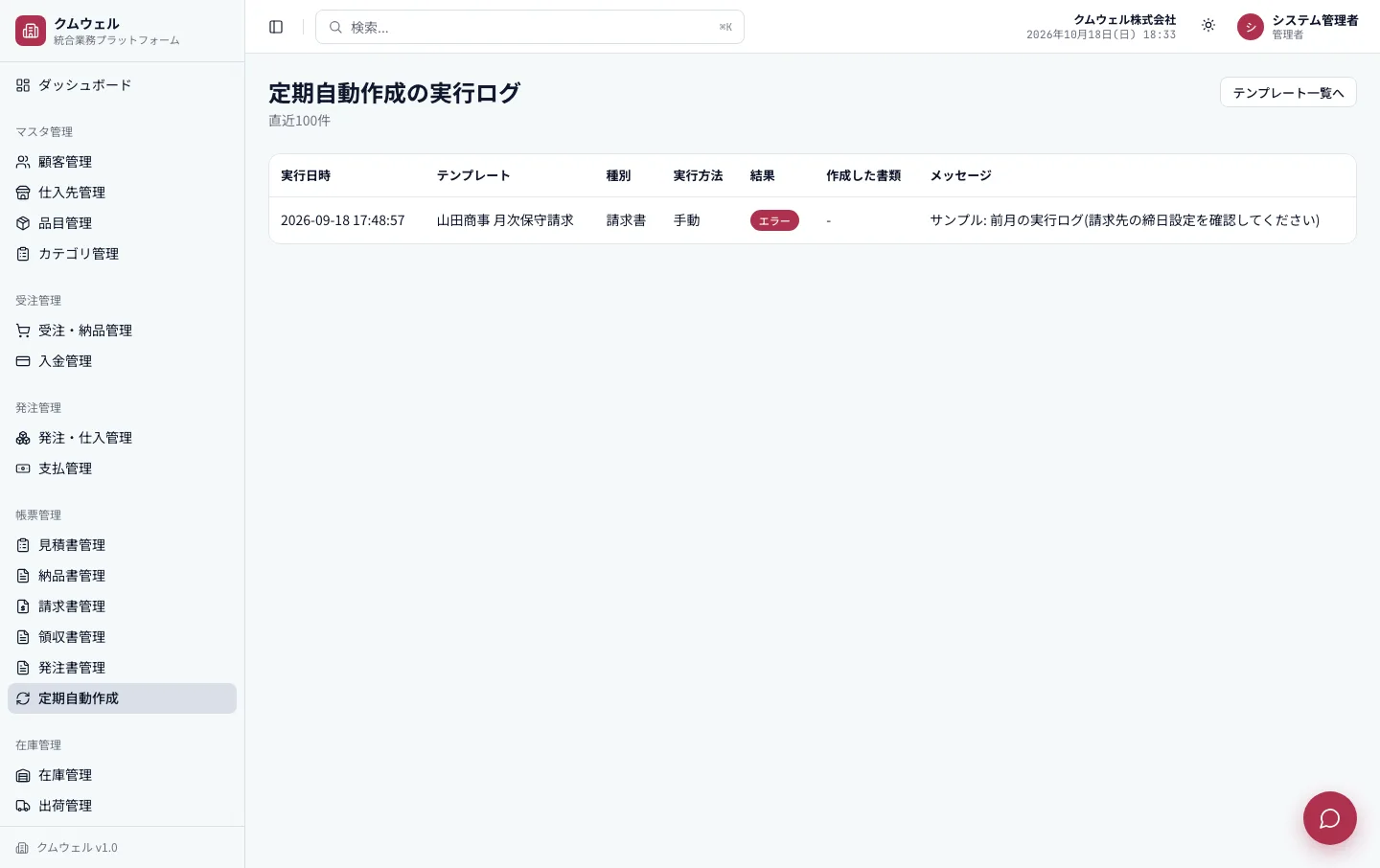
Task: Switch theme with the sun icon
Action: coord(1208,26)
